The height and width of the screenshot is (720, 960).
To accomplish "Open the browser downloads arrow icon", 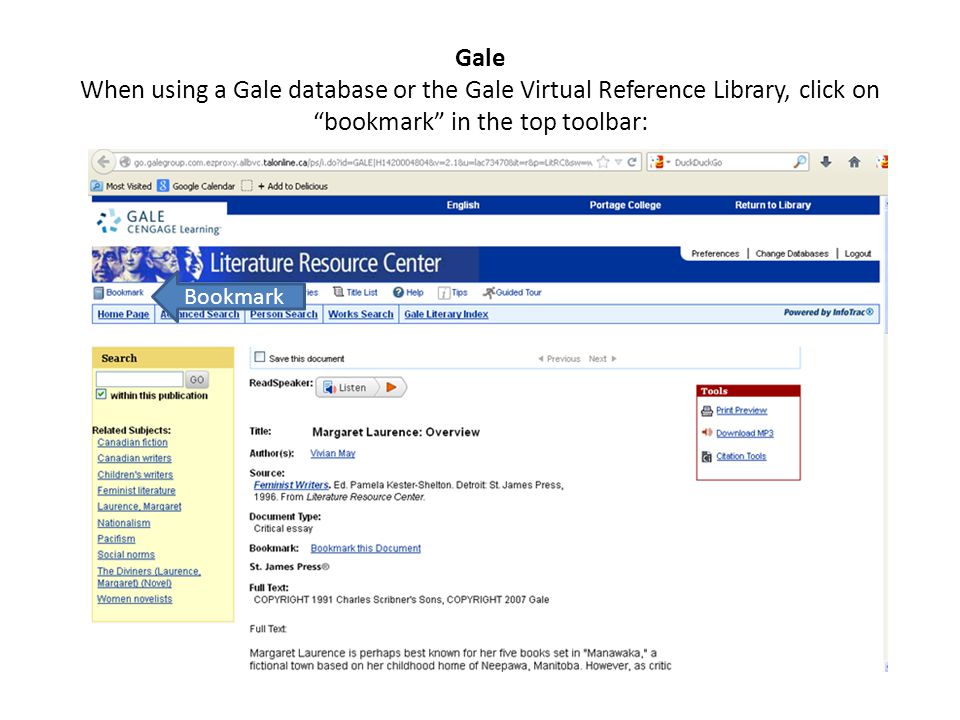I will [x=826, y=162].
